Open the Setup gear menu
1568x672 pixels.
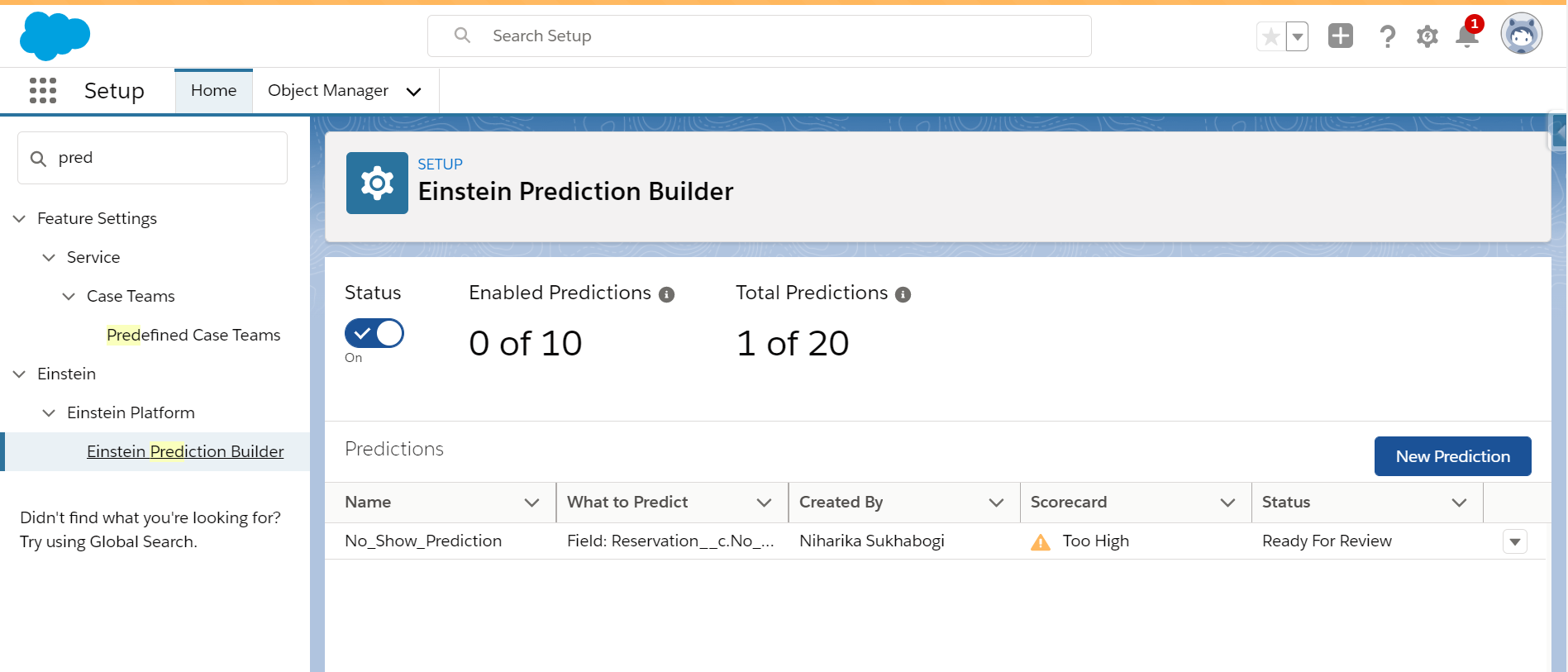click(x=1427, y=36)
